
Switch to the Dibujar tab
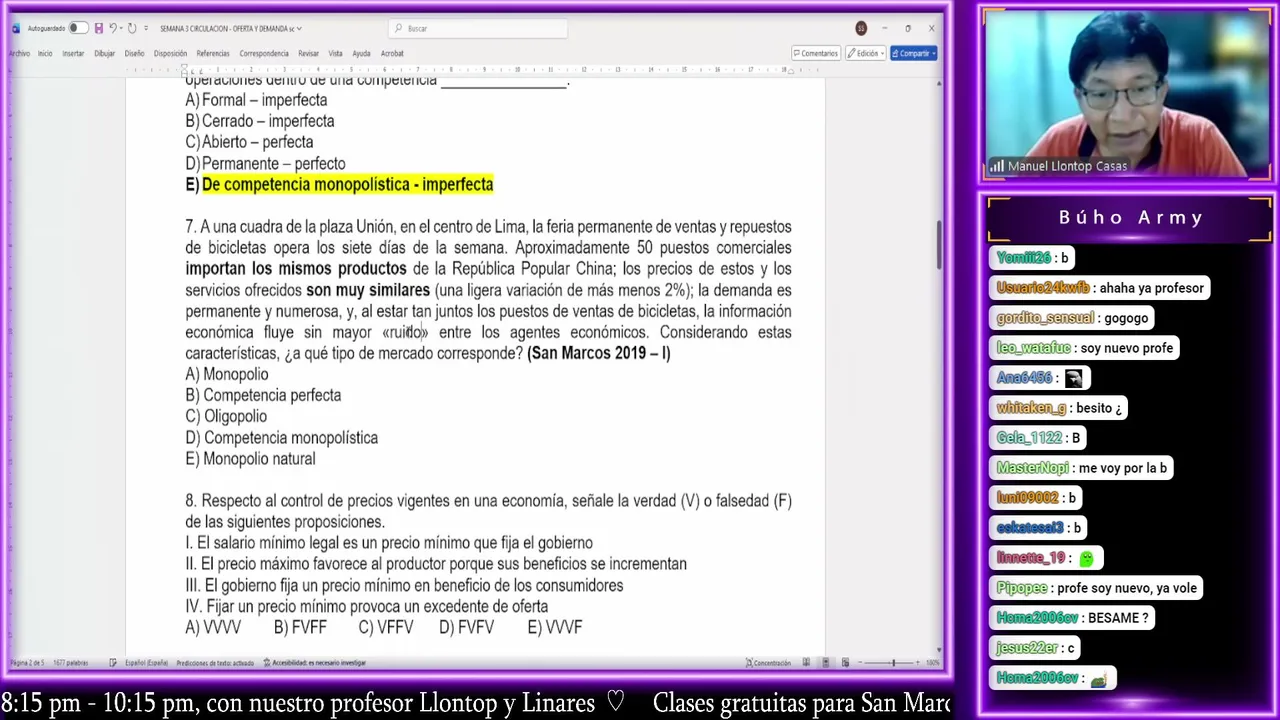(105, 53)
